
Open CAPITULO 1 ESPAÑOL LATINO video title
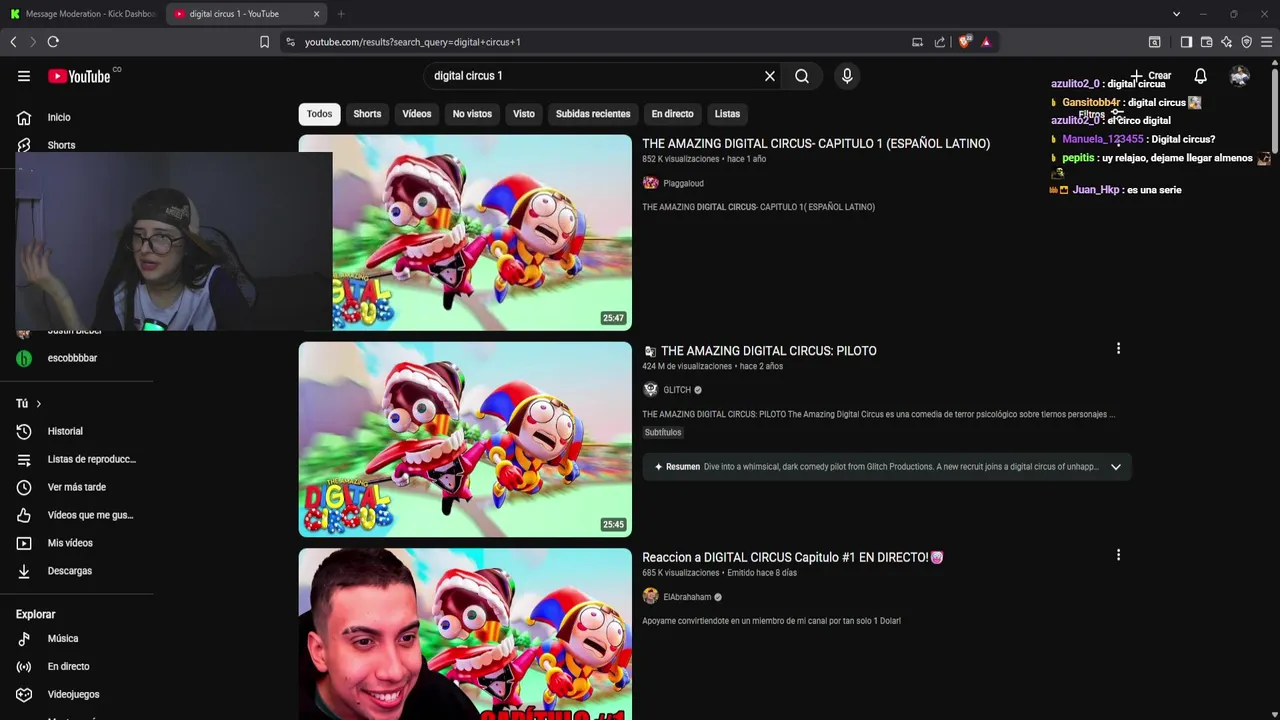pyautogui.click(x=816, y=144)
